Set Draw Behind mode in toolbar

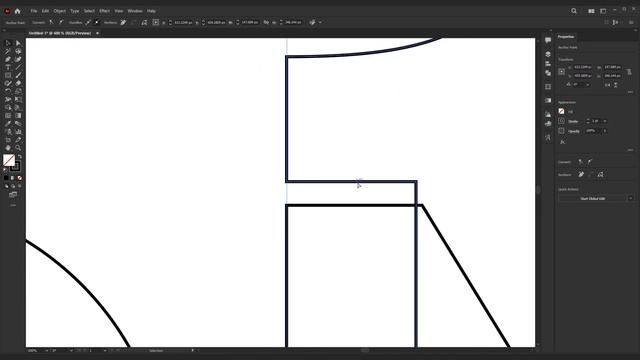pyautogui.click(x=13, y=186)
